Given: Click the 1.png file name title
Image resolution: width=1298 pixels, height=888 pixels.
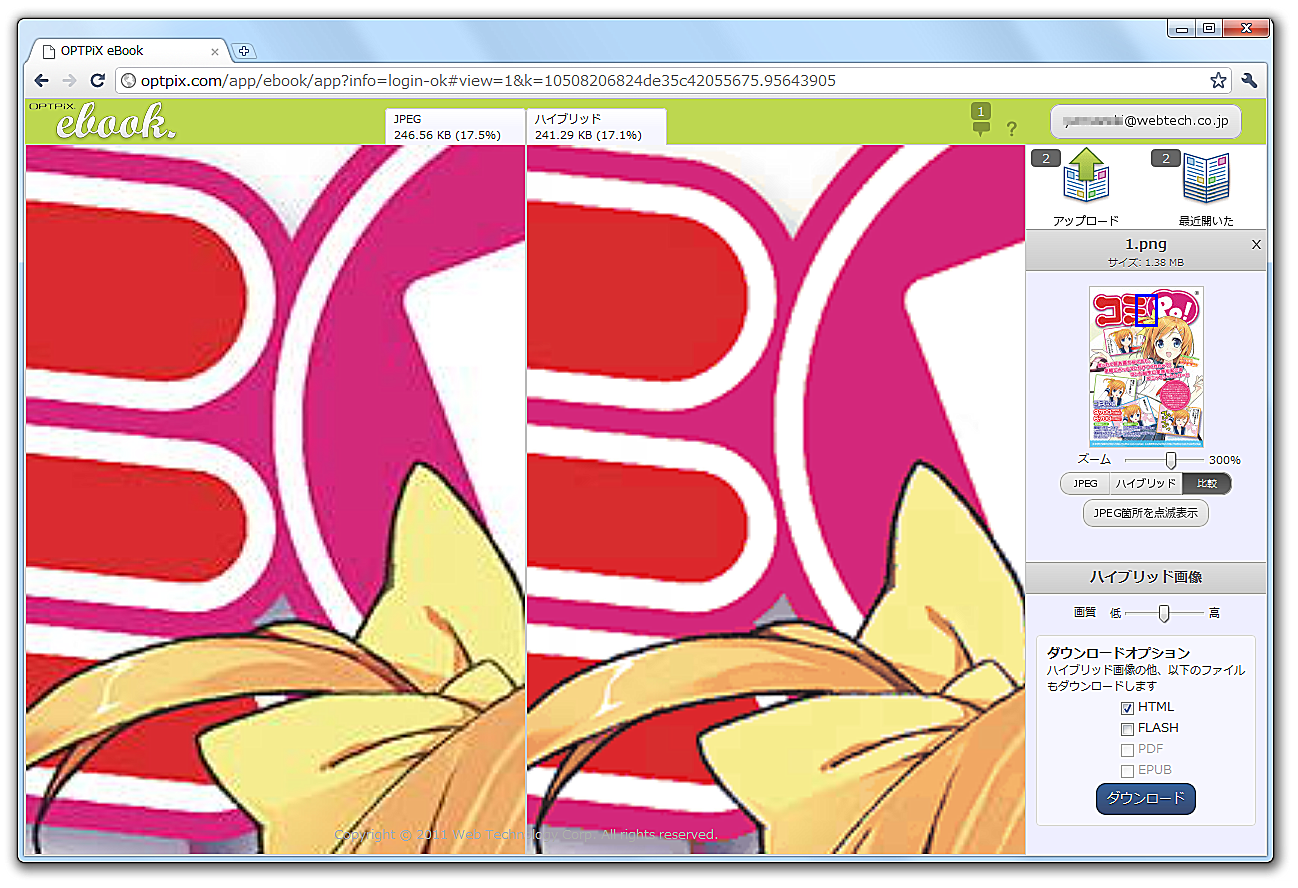Looking at the screenshot, I should [1146, 244].
